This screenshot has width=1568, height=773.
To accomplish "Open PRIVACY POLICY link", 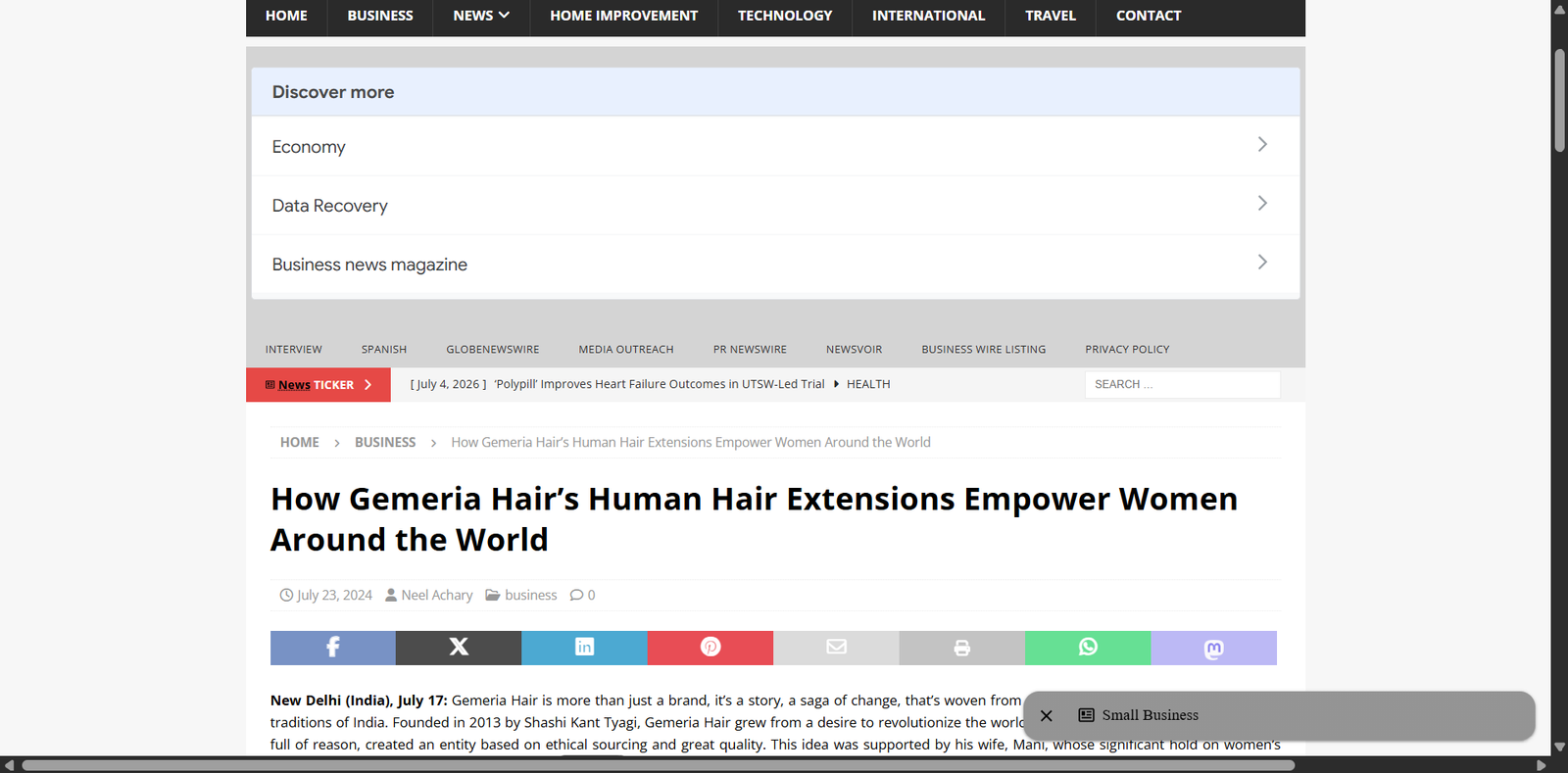I will [1127, 349].
